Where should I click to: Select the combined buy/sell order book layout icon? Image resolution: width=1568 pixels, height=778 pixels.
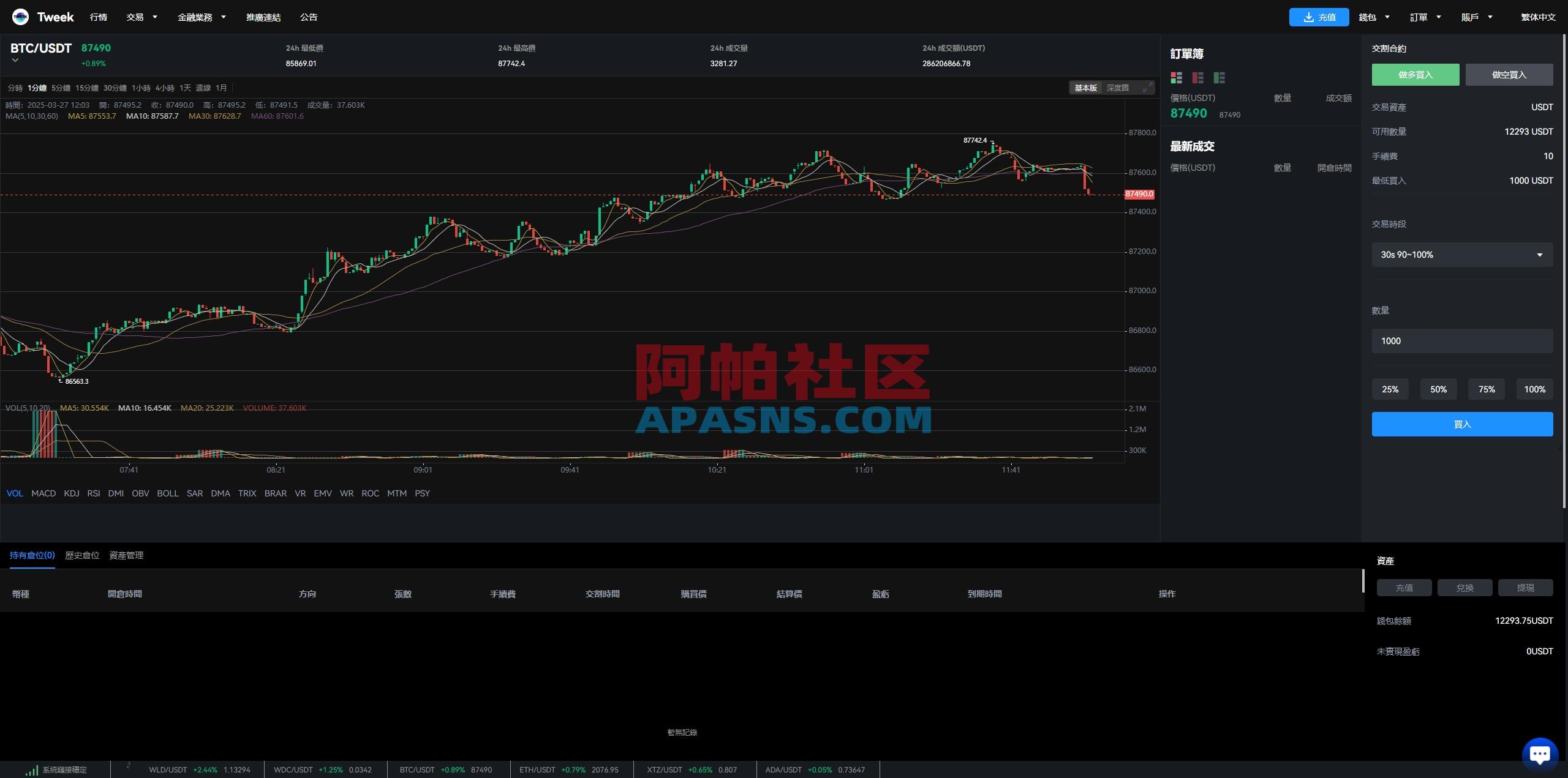coord(1176,78)
